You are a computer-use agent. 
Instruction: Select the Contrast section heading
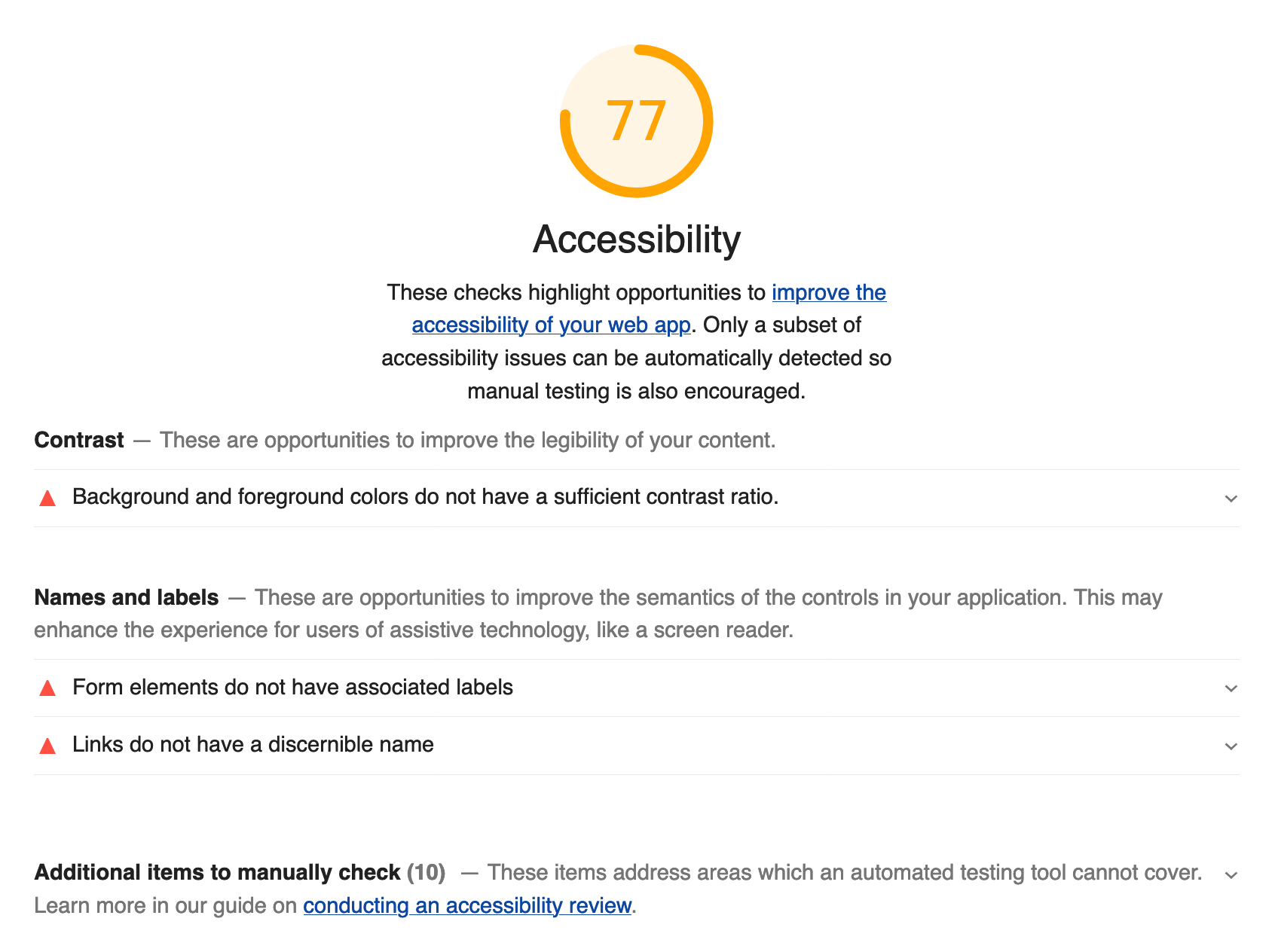point(78,440)
